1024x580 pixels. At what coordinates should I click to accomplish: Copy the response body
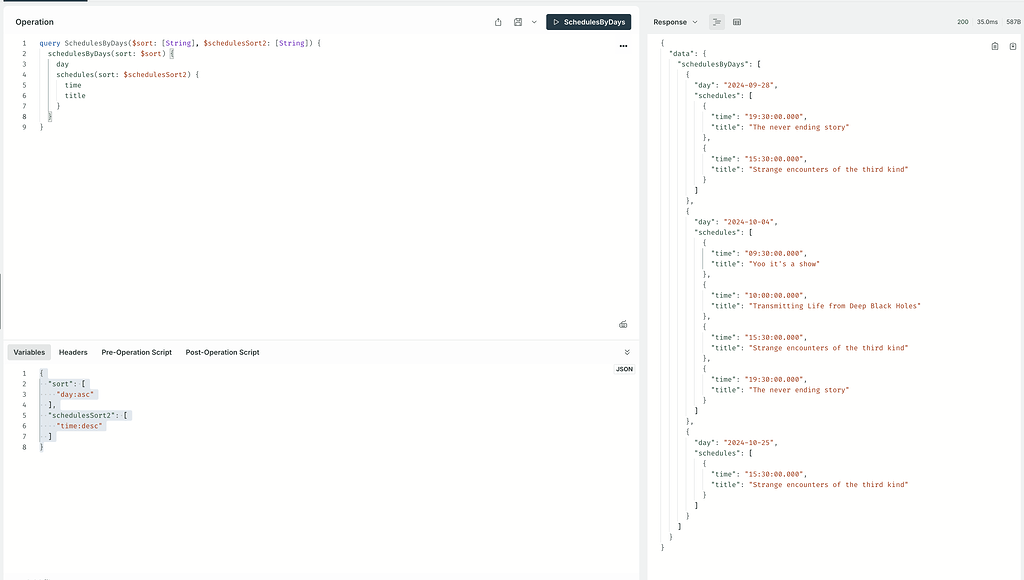994,46
